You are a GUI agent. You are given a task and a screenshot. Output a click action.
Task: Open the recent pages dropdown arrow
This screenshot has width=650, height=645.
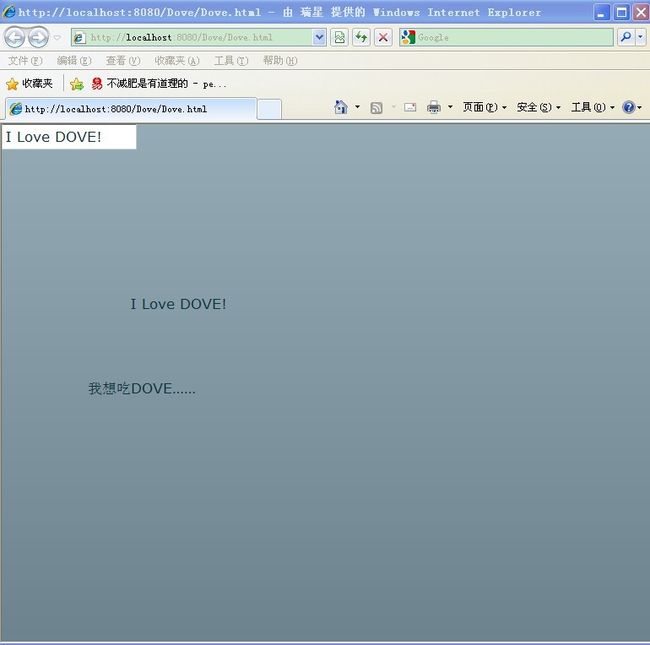[x=57, y=38]
